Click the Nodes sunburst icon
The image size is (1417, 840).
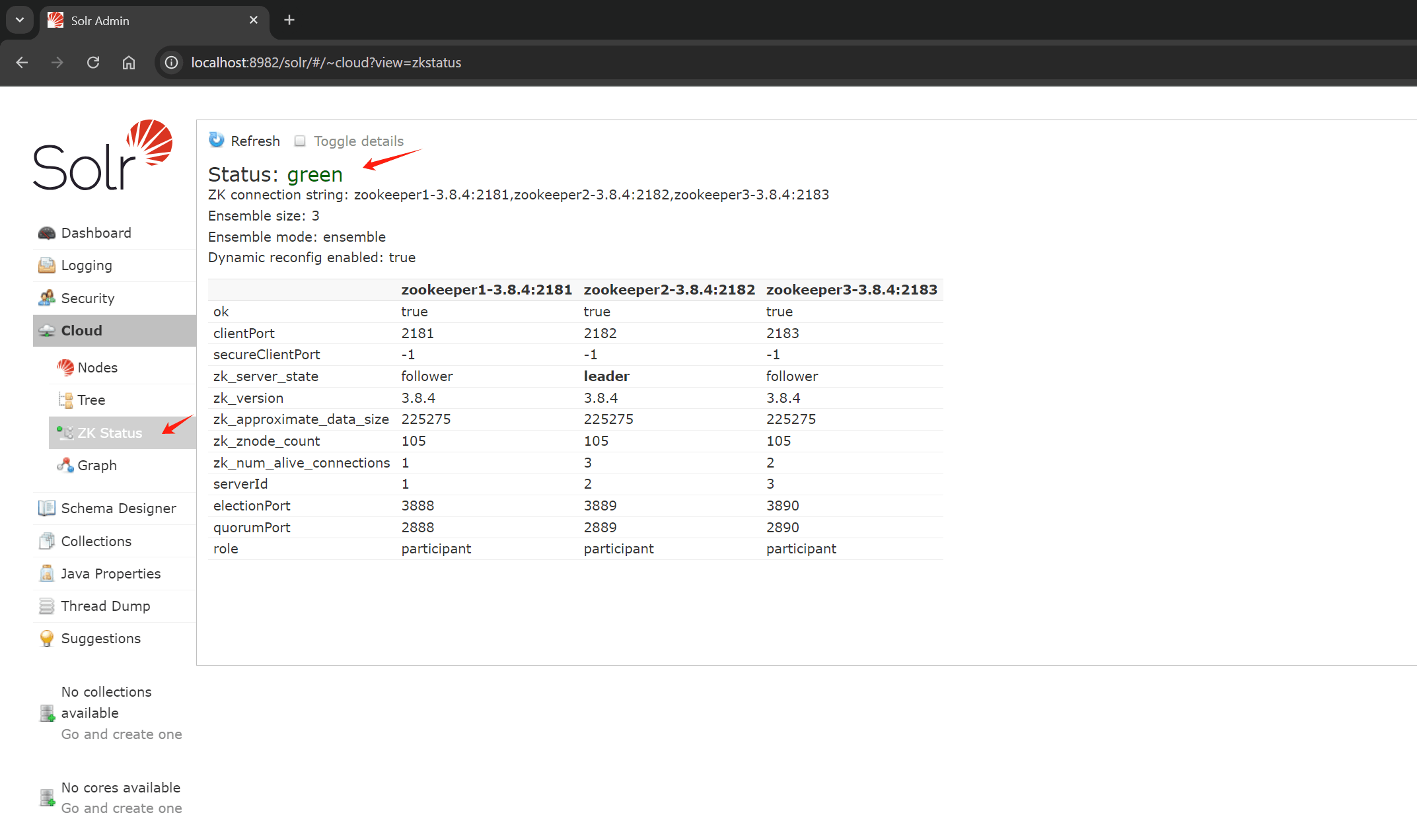point(65,367)
